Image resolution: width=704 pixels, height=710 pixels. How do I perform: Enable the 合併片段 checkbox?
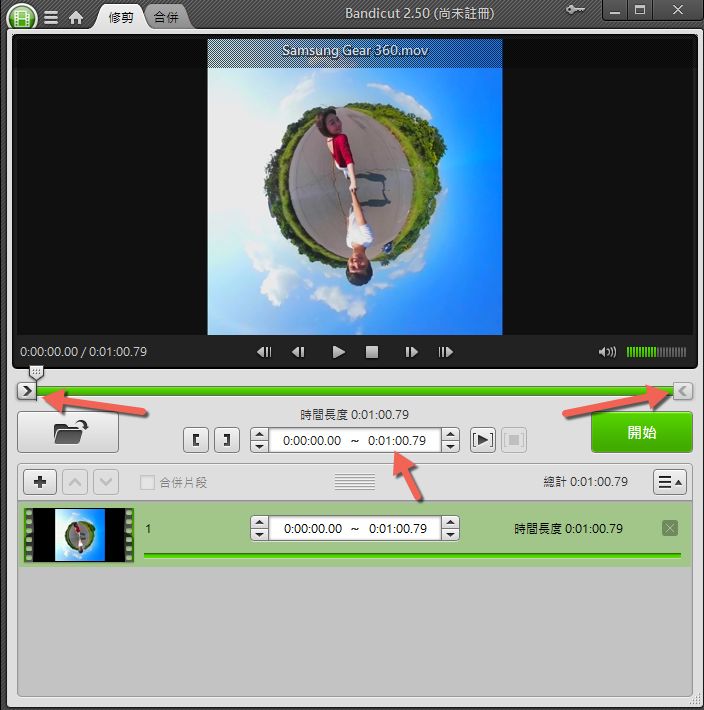(148, 482)
